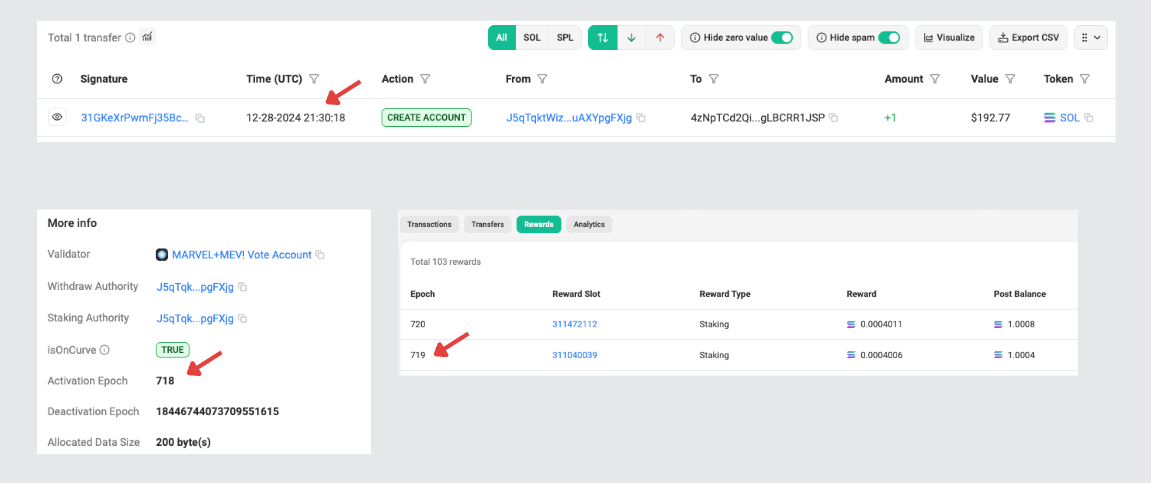
Task: Copy the MARVEL+MEV! Vote Account address
Action: coord(320,255)
